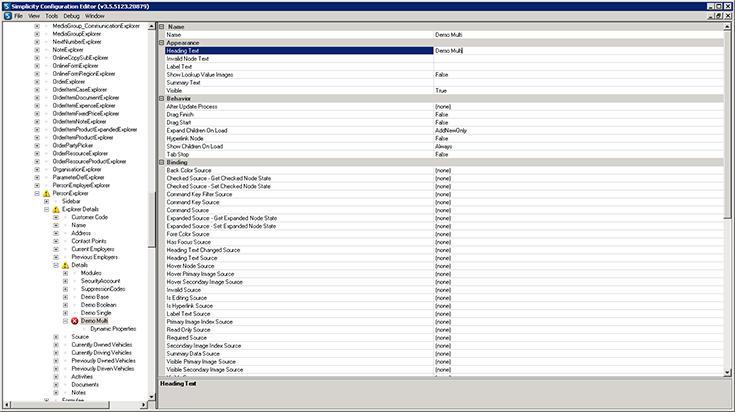Select the Is Hyperlink Source property
This screenshot has height=412, width=735.
189,306
